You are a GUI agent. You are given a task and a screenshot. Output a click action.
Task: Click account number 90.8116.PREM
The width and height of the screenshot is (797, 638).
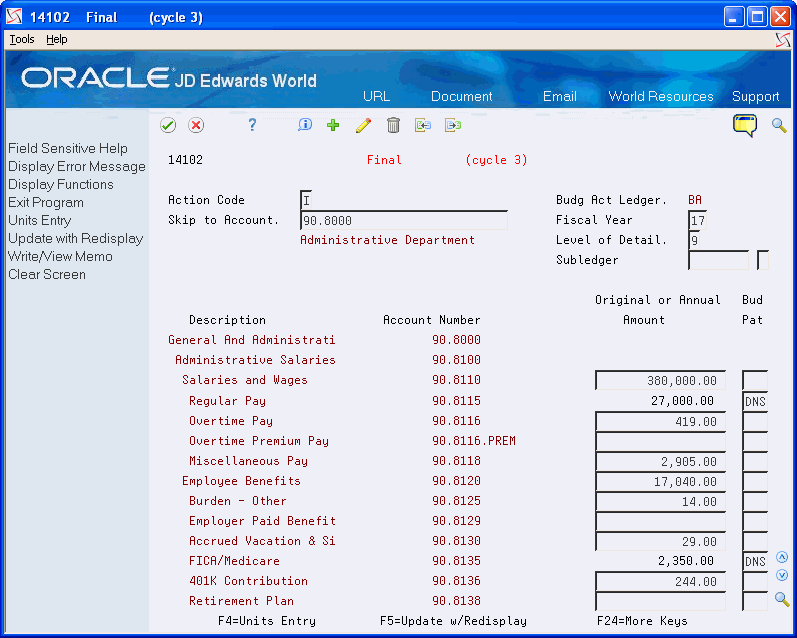(x=474, y=441)
